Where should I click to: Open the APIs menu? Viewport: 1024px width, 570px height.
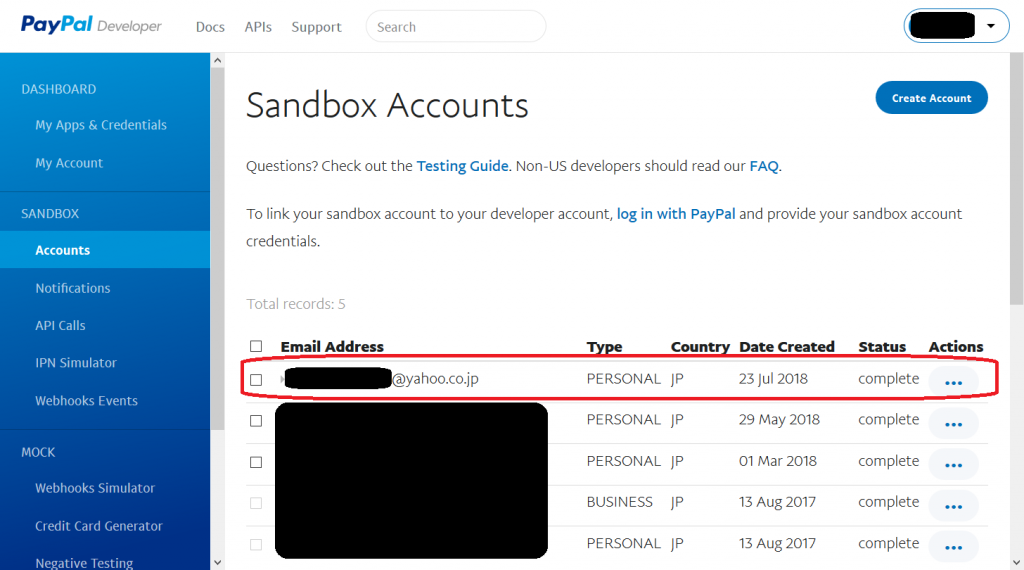click(258, 27)
